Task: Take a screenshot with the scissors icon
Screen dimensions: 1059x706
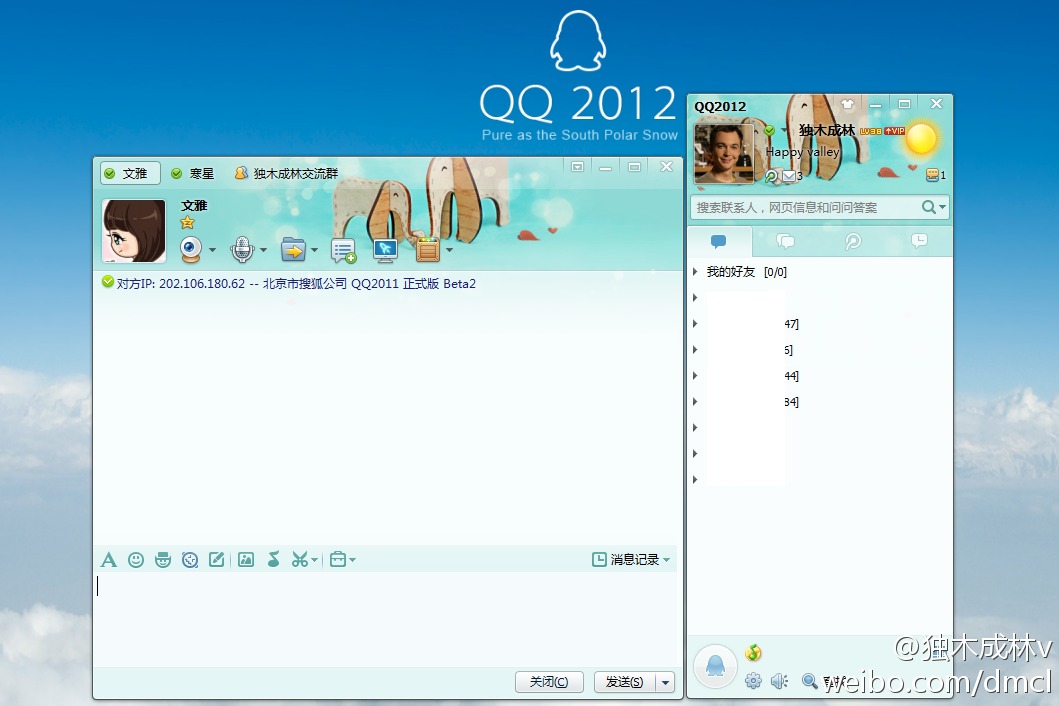Action: tap(299, 559)
